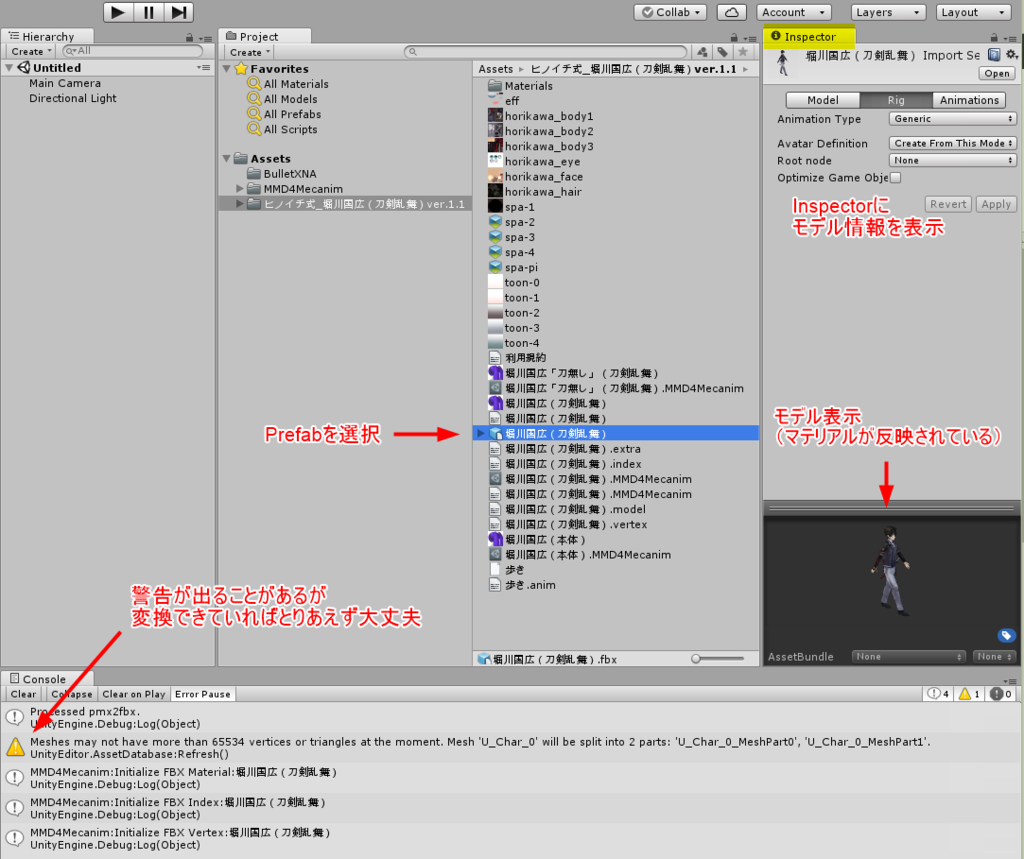The width and height of the screenshot is (1024, 859).
Task: Switch to the Project tab
Action: 264,37
